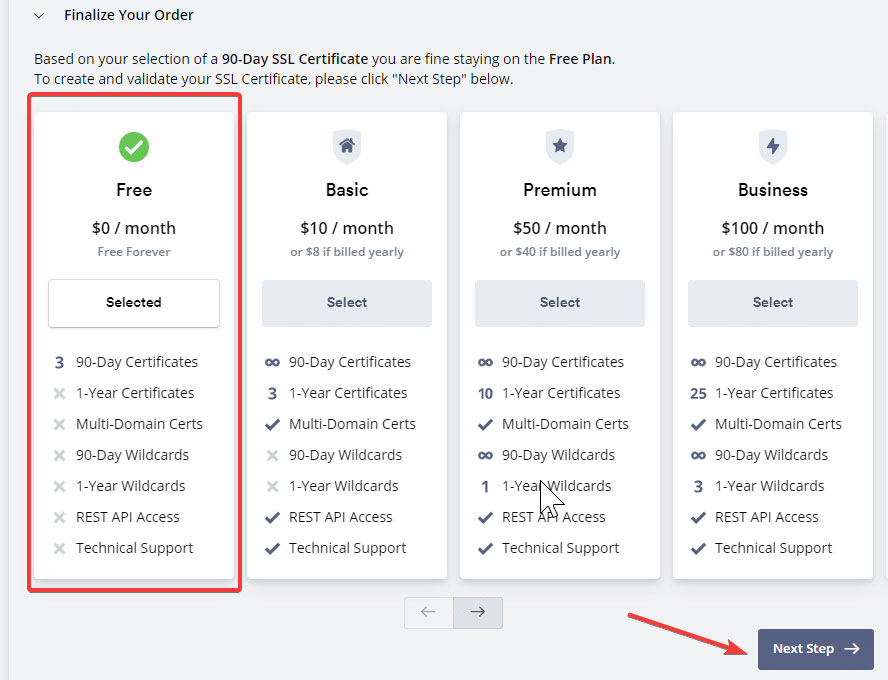Click the X icon beside Basic's 90-Day Wildcards

(270, 455)
